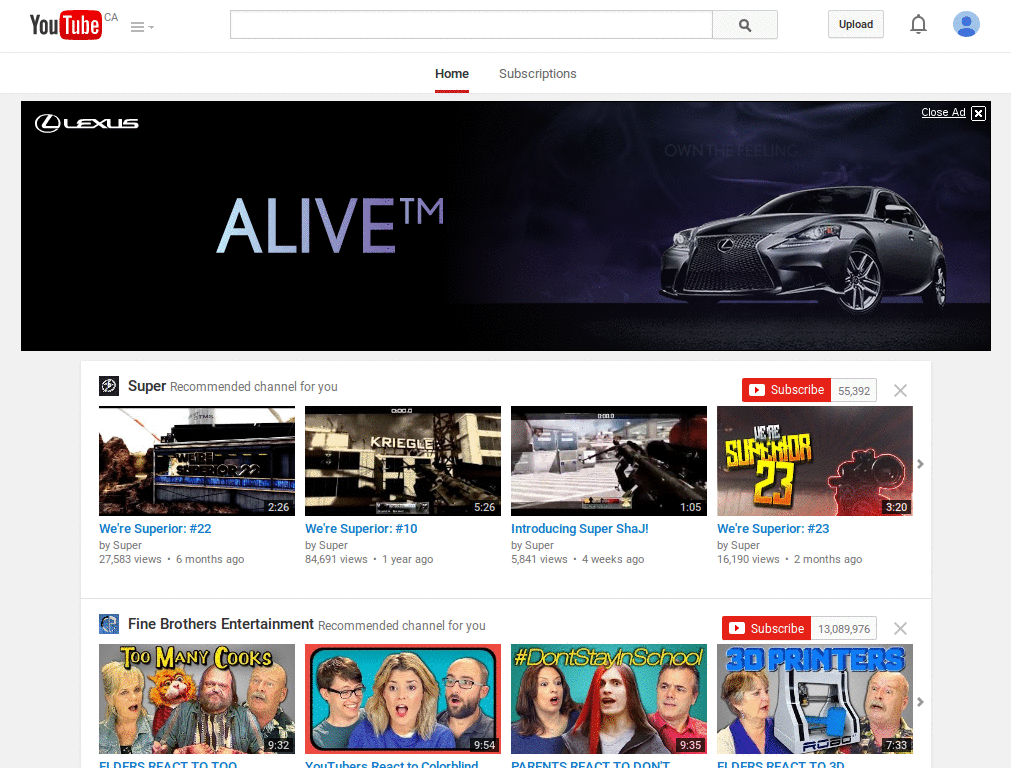Viewport: 1024px width, 768px height.
Task: Switch to the Subscriptions tab
Action: tap(537, 74)
